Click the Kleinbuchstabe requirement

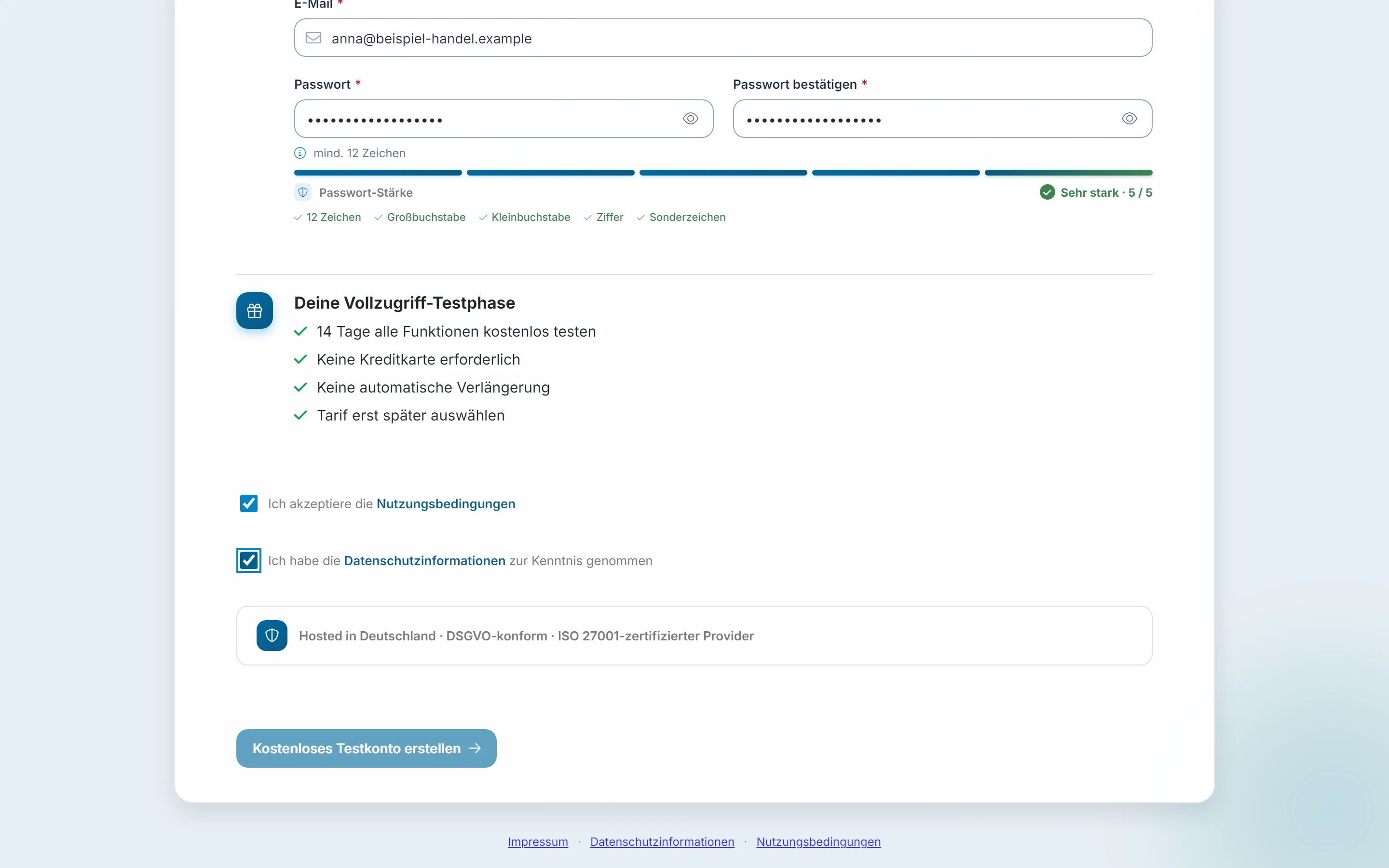tap(525, 217)
